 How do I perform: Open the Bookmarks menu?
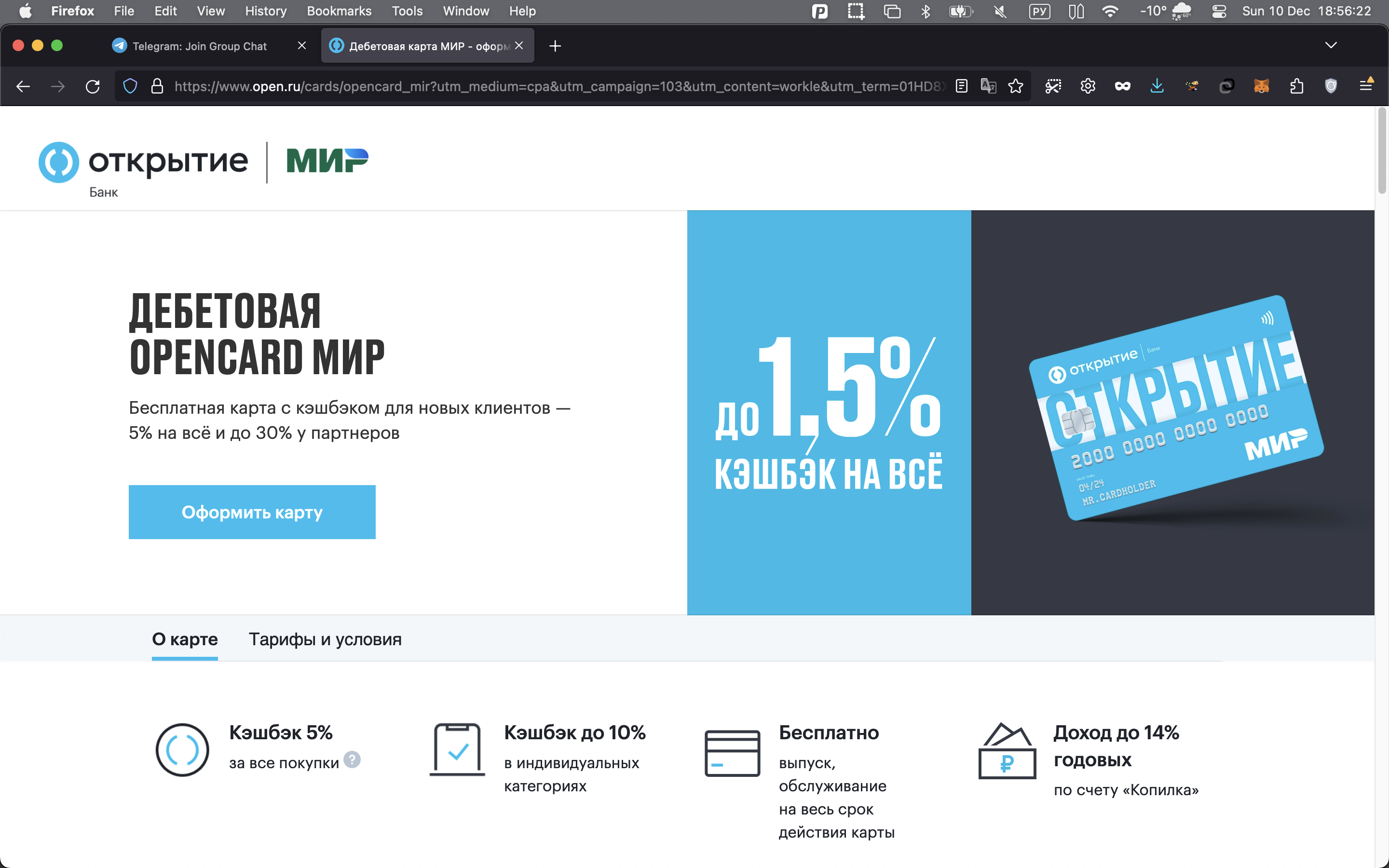[x=339, y=11]
